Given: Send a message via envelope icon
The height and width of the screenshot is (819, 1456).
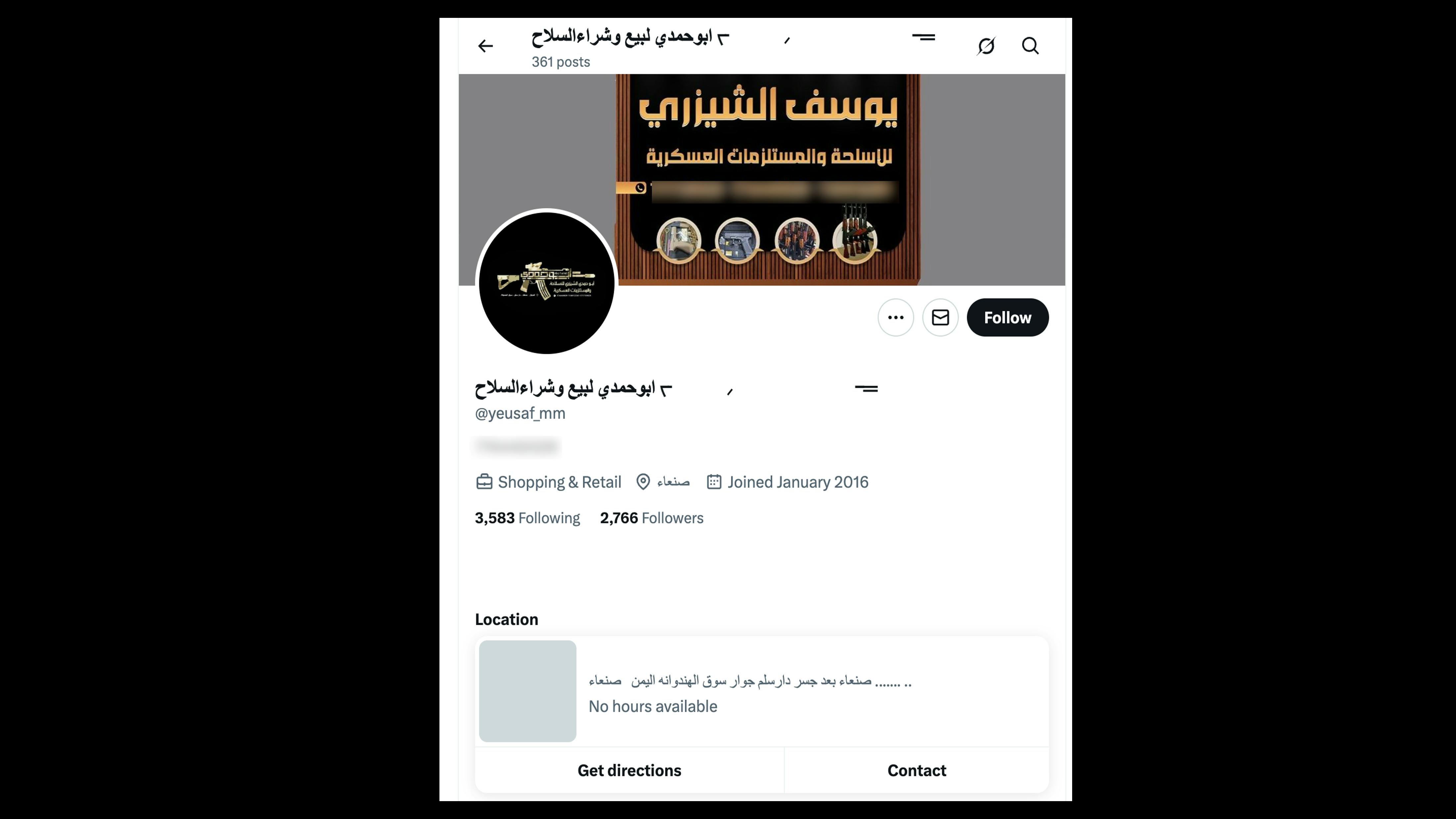Looking at the screenshot, I should pos(940,318).
